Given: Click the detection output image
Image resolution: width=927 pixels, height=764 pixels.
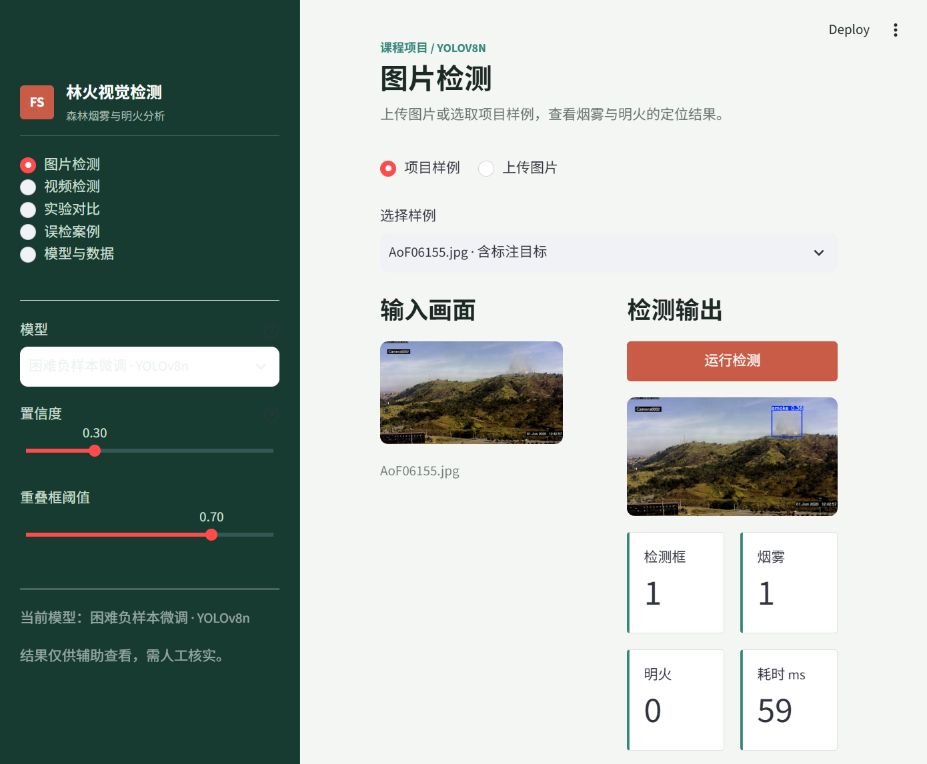Looking at the screenshot, I should pos(732,457).
